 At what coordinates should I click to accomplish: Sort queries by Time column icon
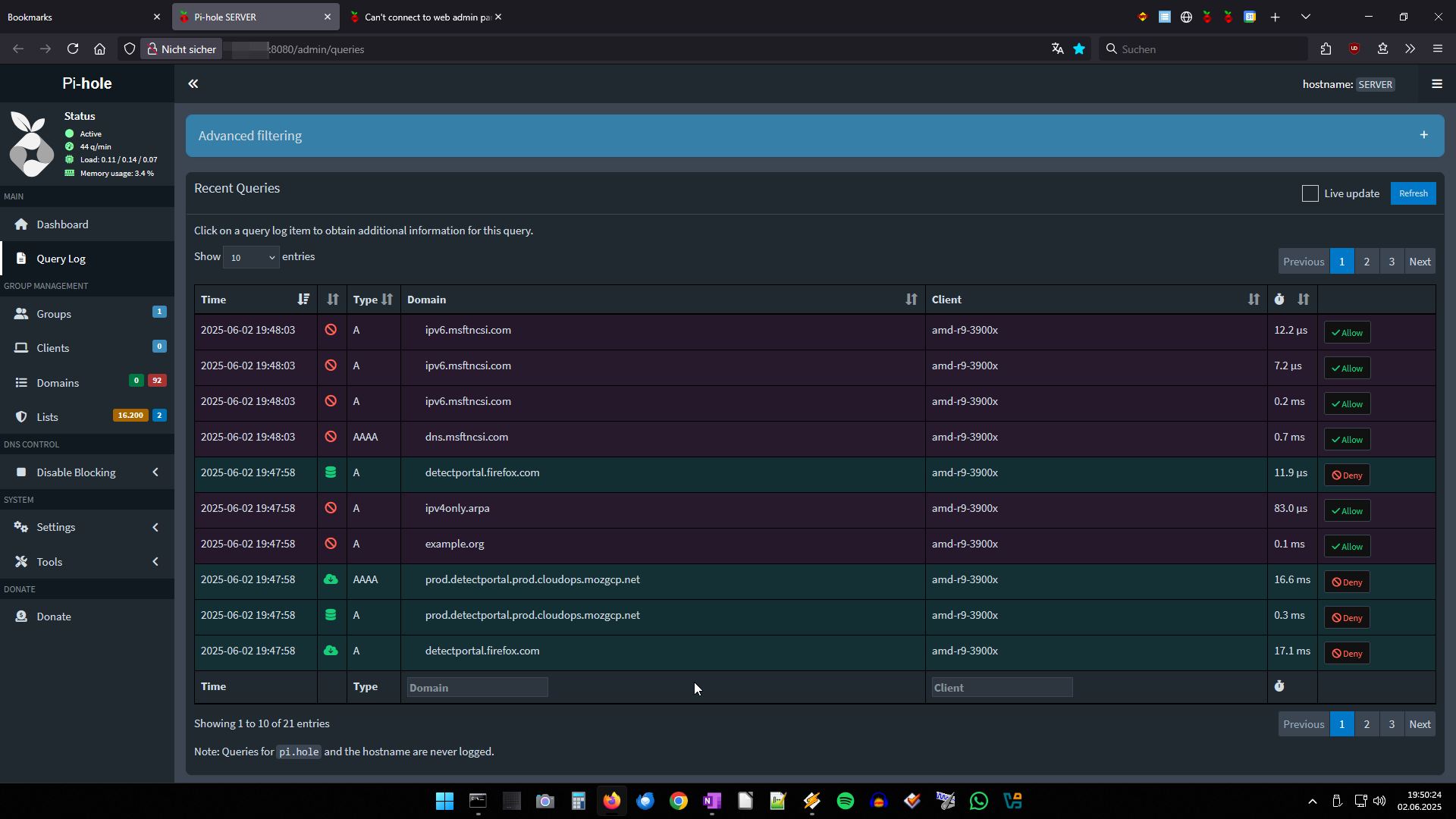click(303, 300)
